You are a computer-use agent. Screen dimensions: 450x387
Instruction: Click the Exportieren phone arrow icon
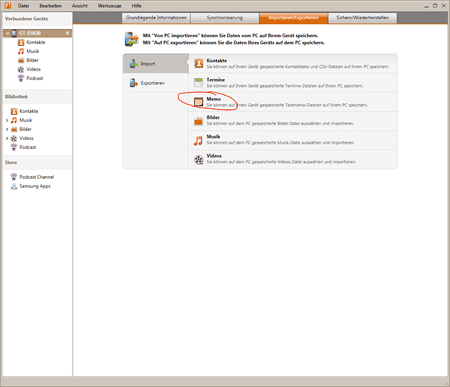[x=134, y=83]
